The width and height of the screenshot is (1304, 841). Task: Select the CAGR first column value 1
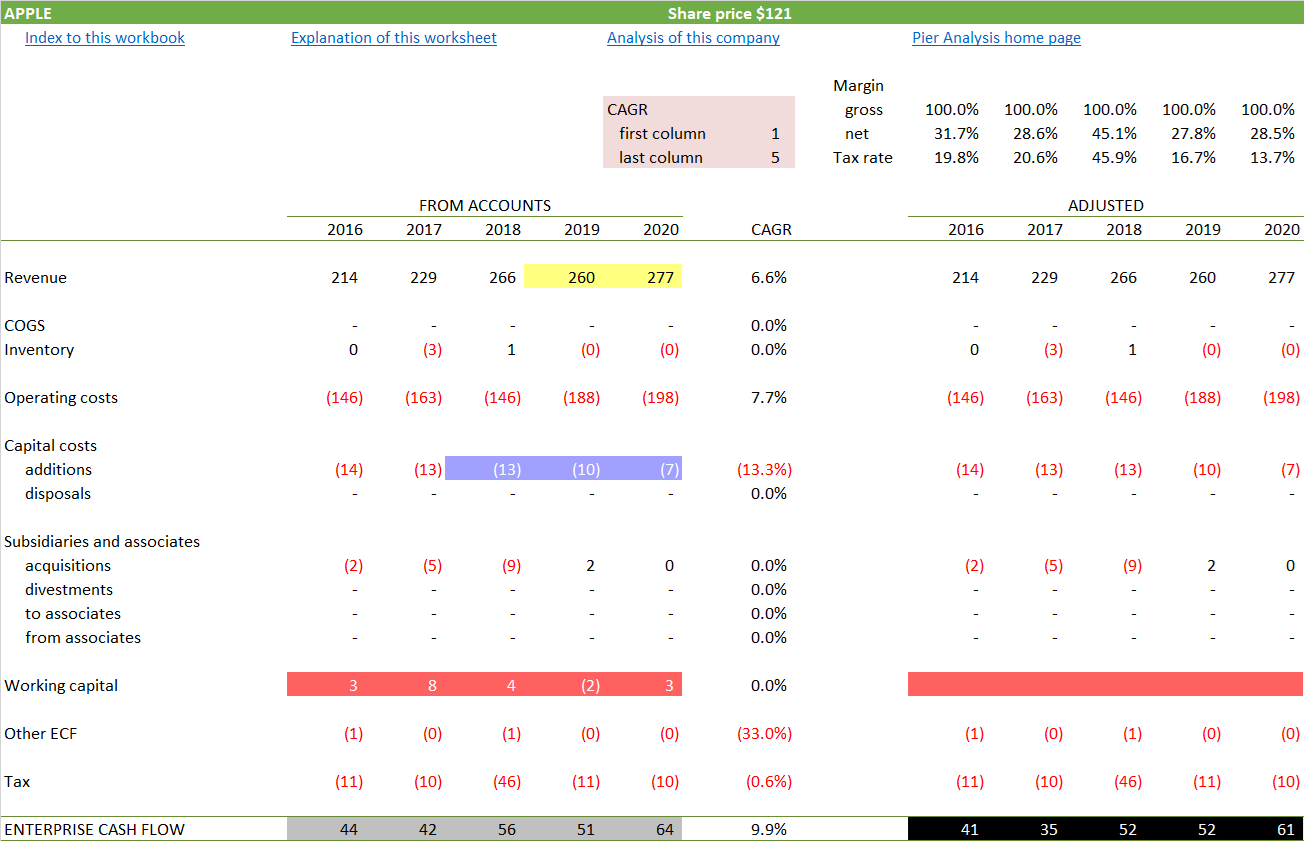click(775, 134)
